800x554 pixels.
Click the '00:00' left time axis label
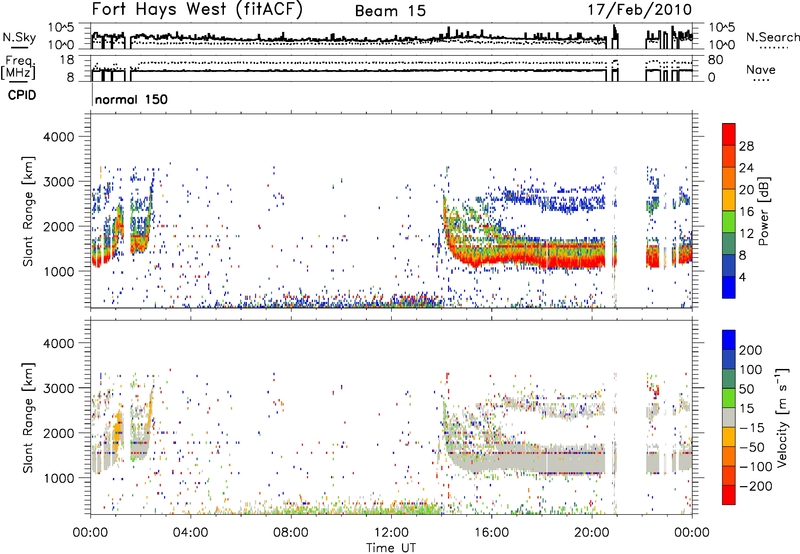pos(91,533)
